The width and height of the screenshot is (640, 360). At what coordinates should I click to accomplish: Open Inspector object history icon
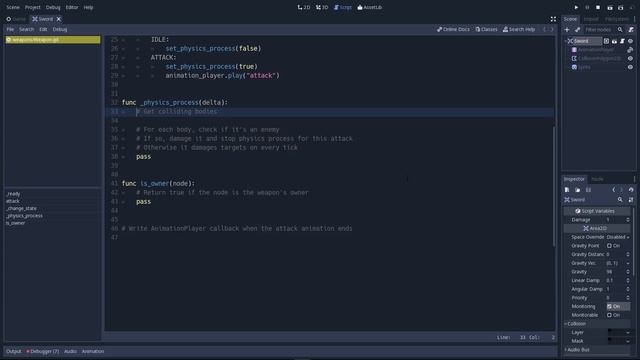631,190
